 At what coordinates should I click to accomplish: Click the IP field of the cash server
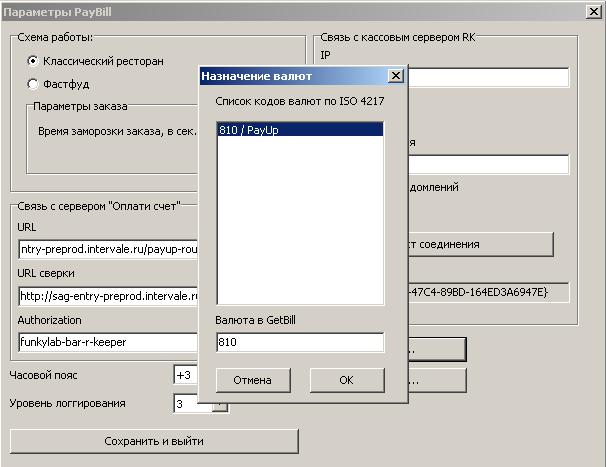[x=488, y=78]
